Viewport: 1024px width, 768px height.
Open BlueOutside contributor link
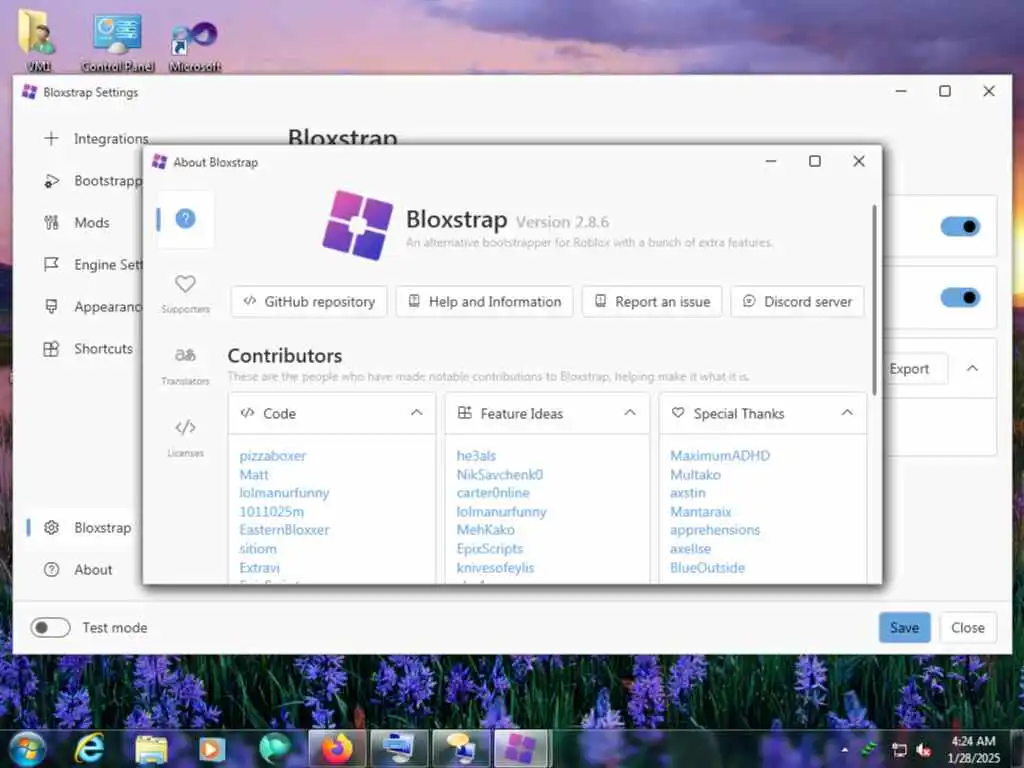[x=707, y=568]
